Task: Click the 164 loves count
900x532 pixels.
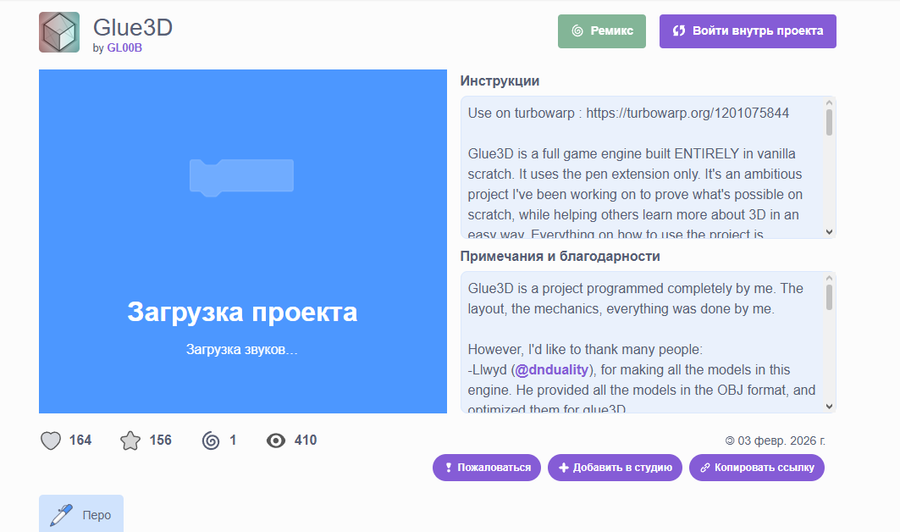Action: 80,440
